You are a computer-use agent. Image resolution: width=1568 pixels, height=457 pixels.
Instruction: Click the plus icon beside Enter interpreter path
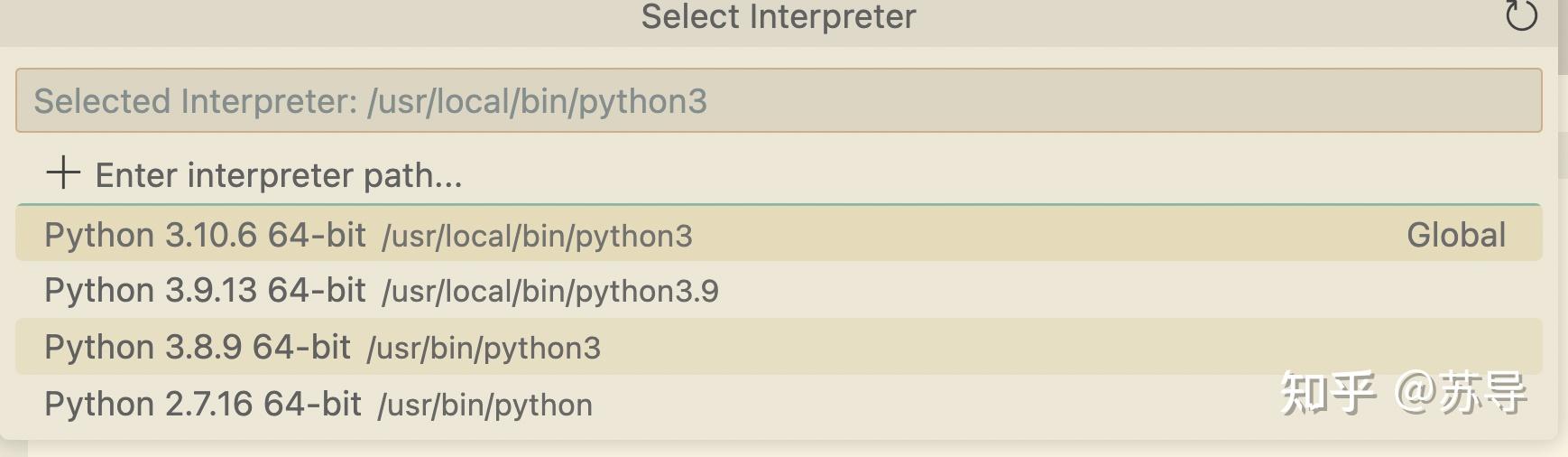[x=63, y=173]
